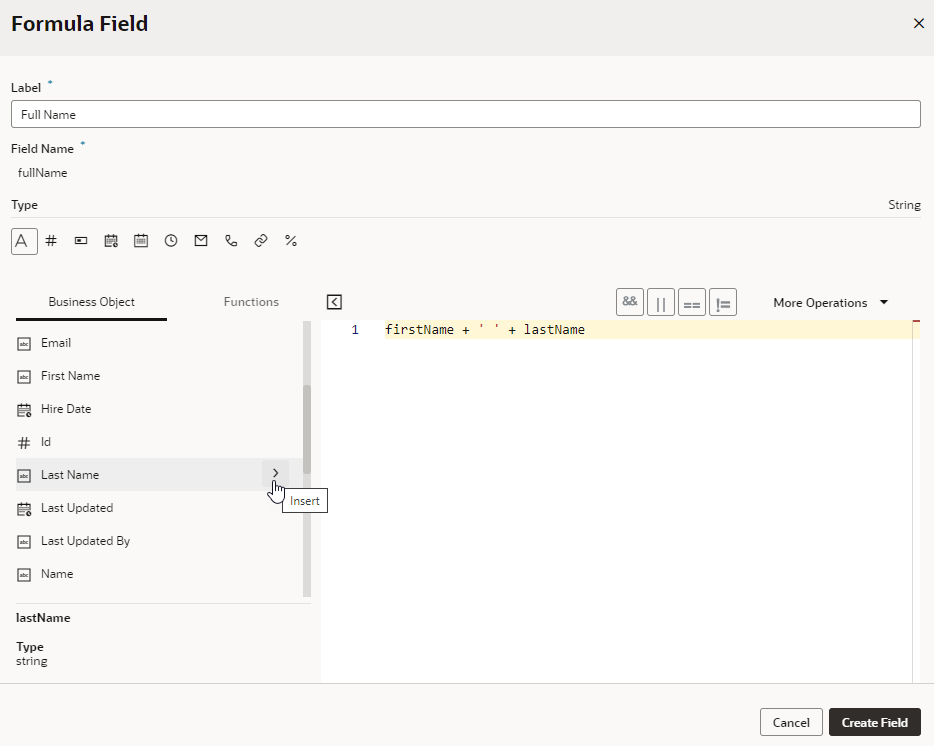Cancel the Formula Field dialog
Screen dimensions: 934x746
tap(791, 722)
